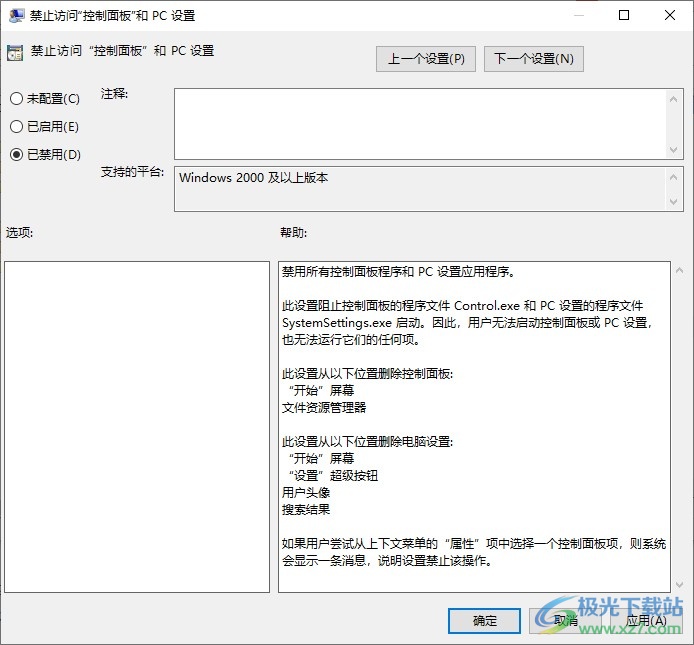Click help line '“设置”超级按钮'
Screen dimensions: 694x645
coord(333,475)
